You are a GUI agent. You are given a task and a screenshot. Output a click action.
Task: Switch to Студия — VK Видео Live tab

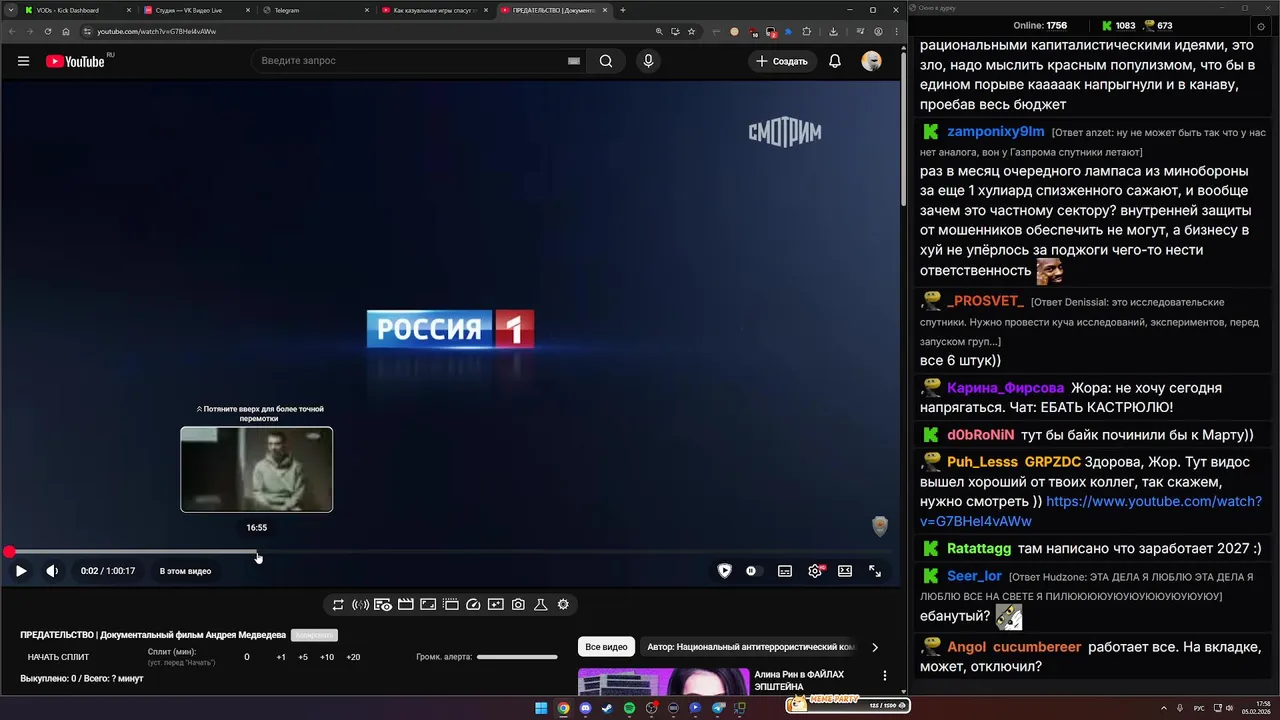tap(195, 10)
